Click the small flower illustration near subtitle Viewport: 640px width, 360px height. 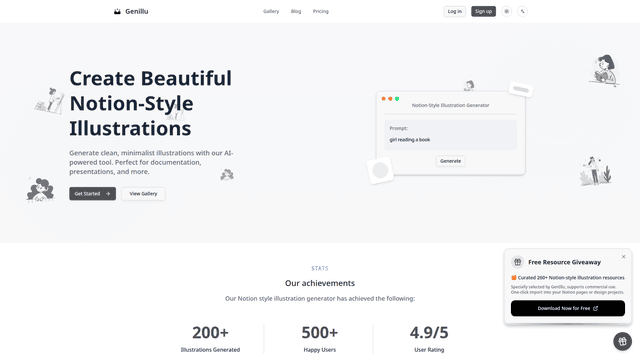pos(227,175)
